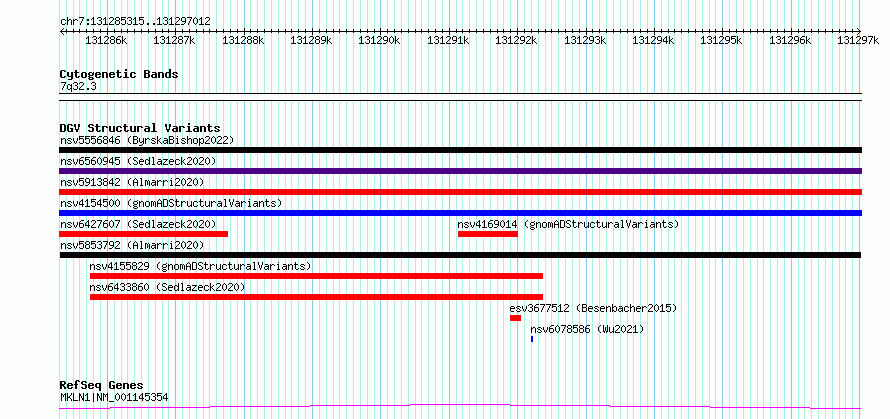Click the red nsv4169014 variant bar

488,234
